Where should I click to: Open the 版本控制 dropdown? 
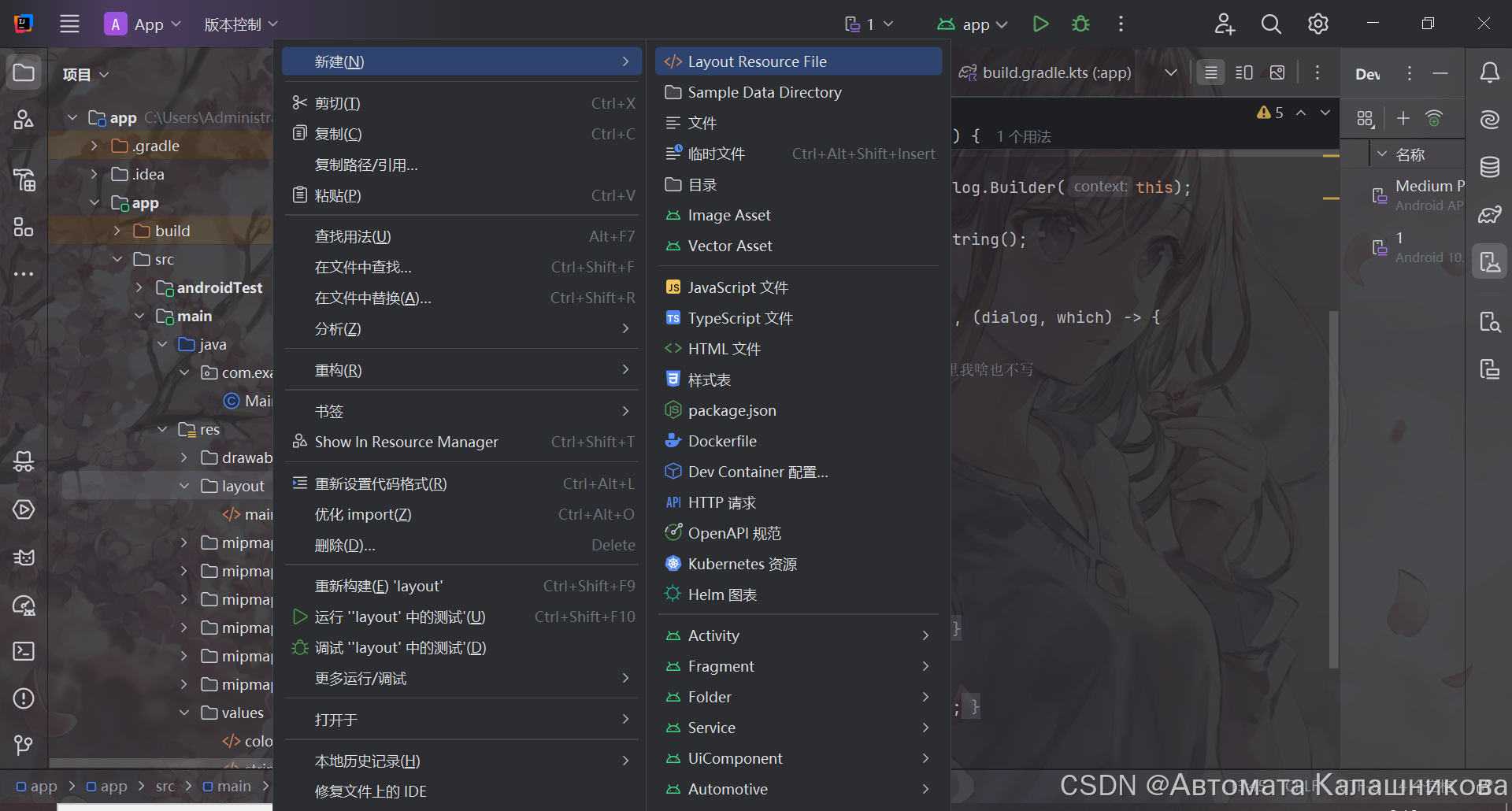coord(241,24)
